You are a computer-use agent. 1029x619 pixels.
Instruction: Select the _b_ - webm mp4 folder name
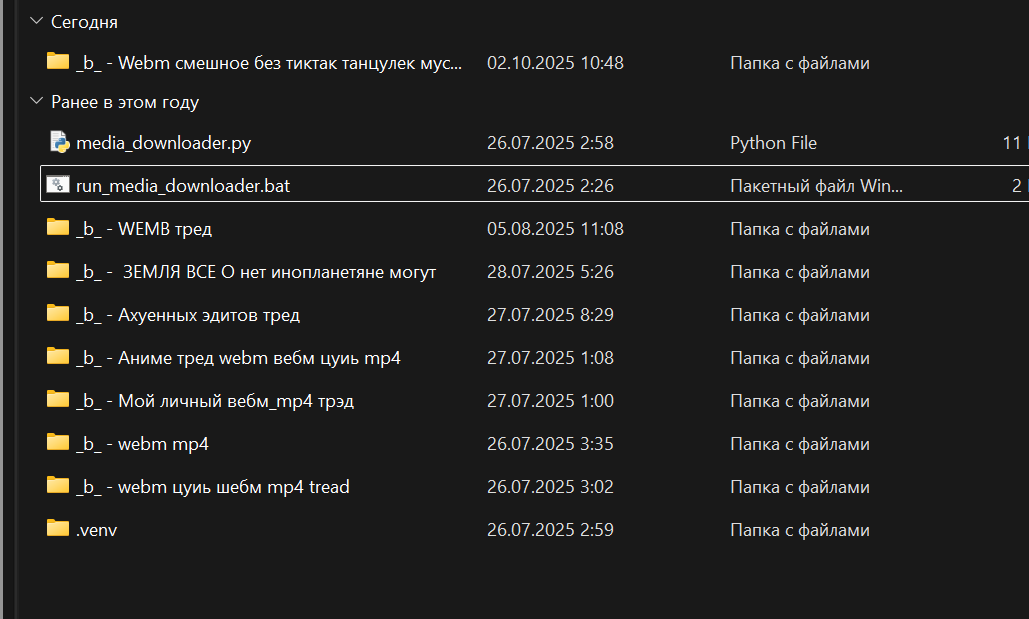click(142, 444)
